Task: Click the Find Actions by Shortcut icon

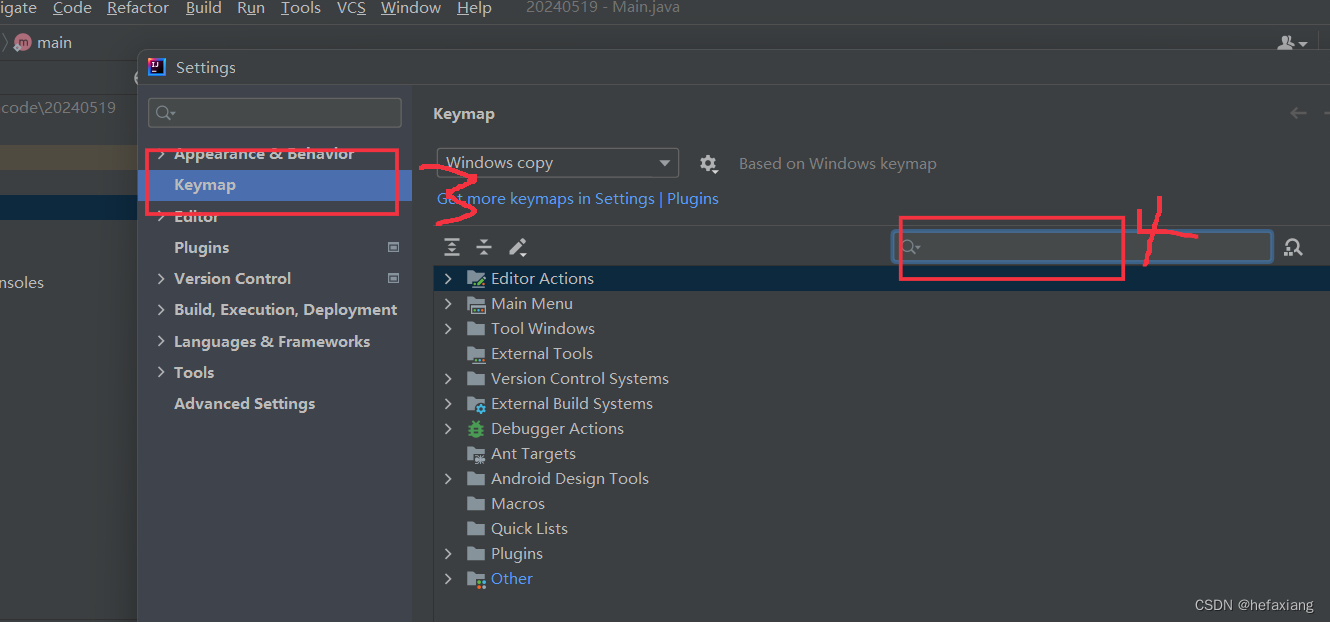Action: click(x=1293, y=247)
